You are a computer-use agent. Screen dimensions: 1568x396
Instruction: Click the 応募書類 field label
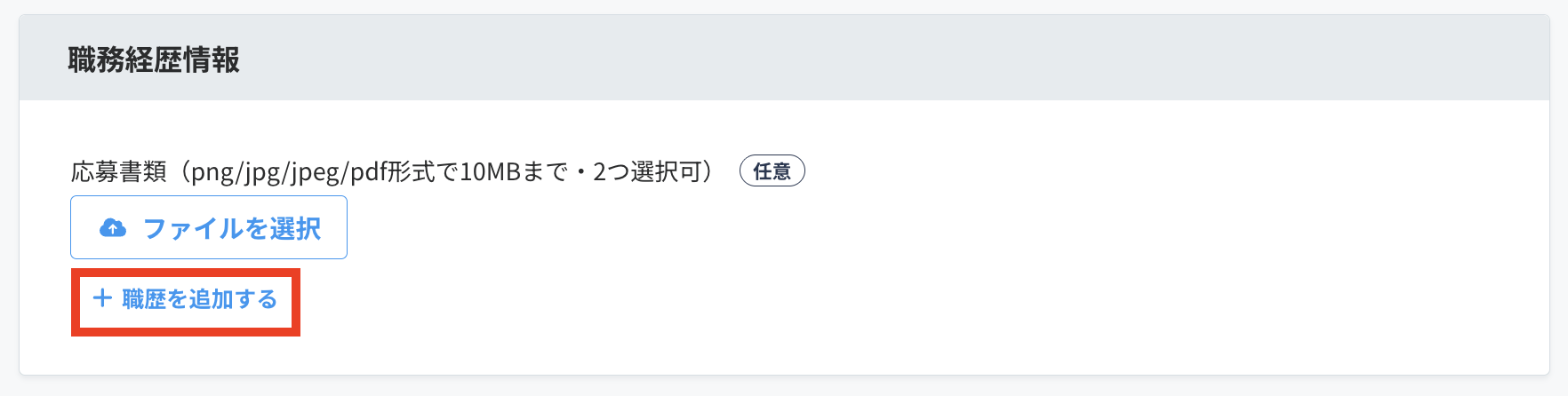[119, 171]
